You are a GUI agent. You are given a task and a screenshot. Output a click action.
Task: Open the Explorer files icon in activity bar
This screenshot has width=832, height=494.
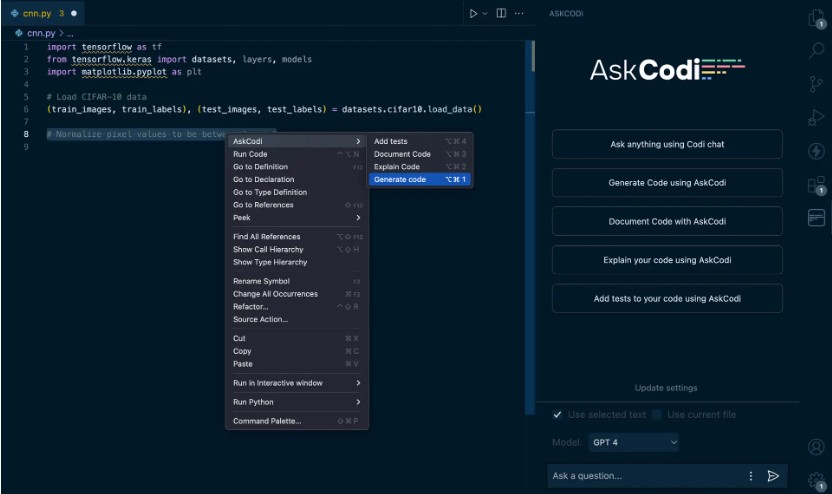coord(816,19)
